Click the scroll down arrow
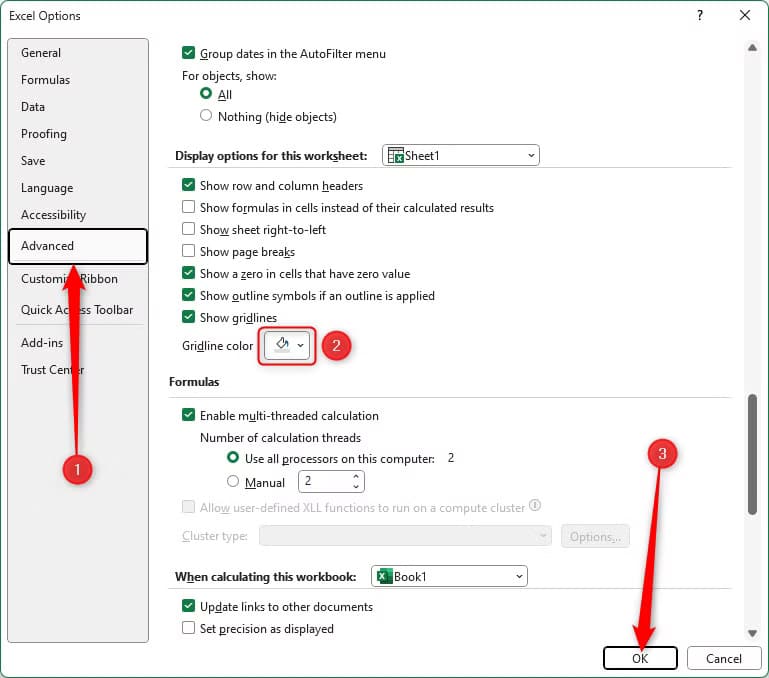Image resolution: width=769 pixels, height=678 pixels. click(752, 633)
